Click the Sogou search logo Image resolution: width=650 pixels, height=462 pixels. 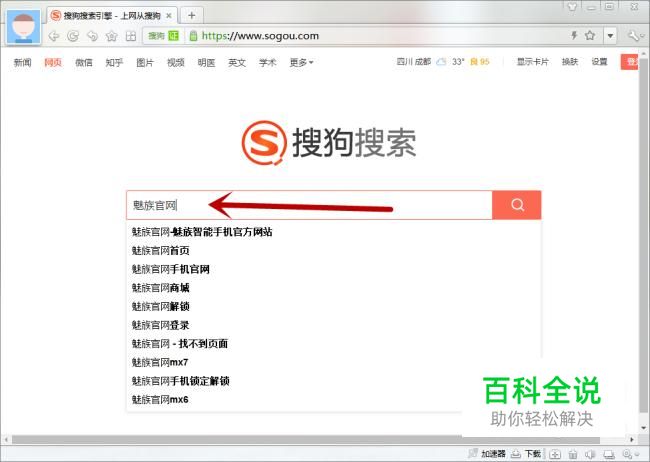[x=329, y=143]
